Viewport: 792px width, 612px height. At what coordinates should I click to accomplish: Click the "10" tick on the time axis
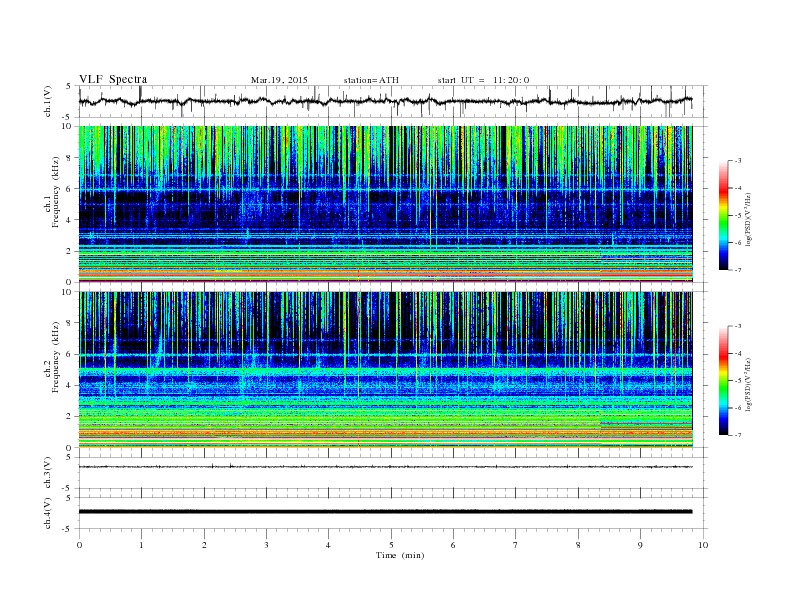(x=703, y=545)
